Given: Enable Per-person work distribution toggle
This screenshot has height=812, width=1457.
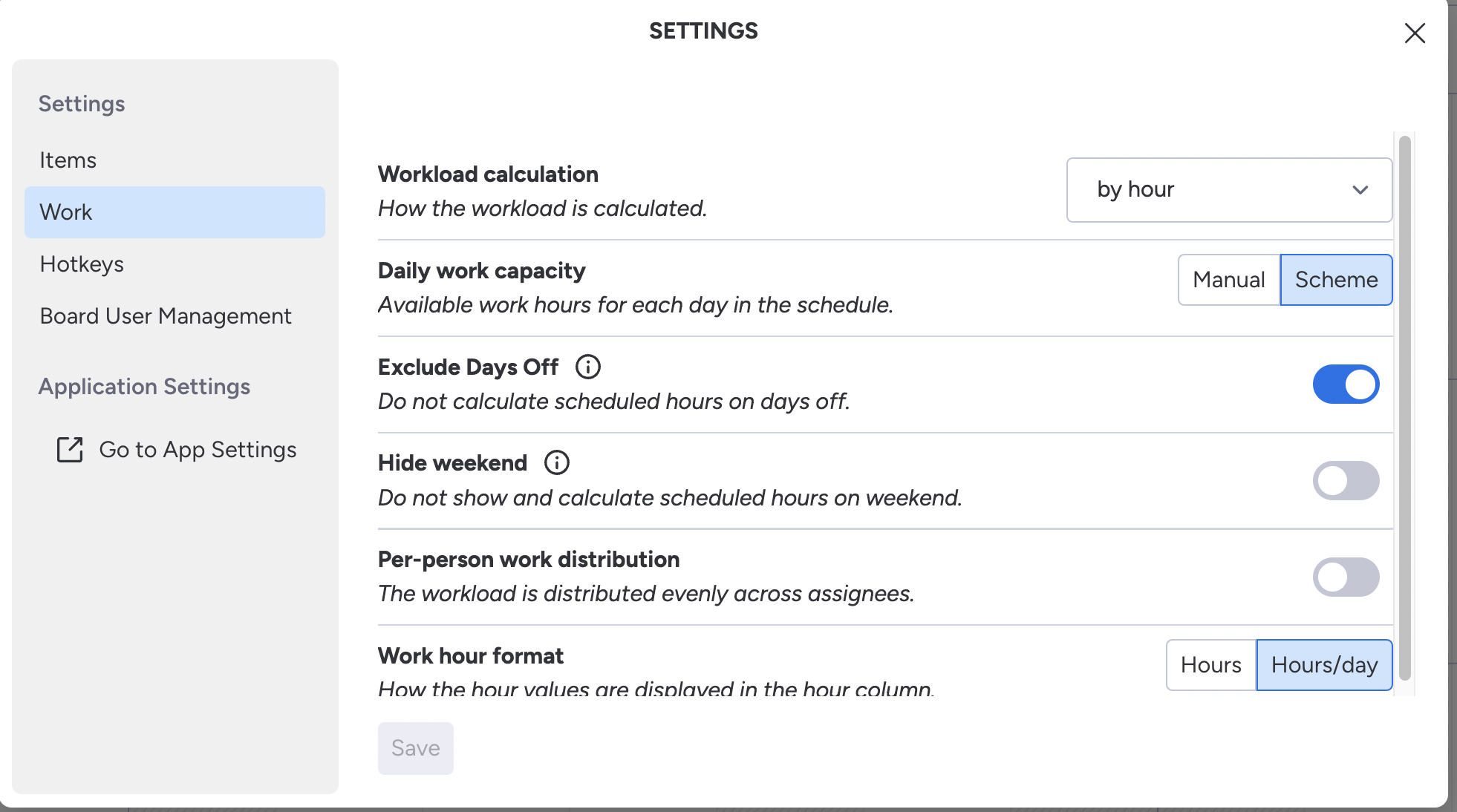Looking at the screenshot, I should 1347,577.
